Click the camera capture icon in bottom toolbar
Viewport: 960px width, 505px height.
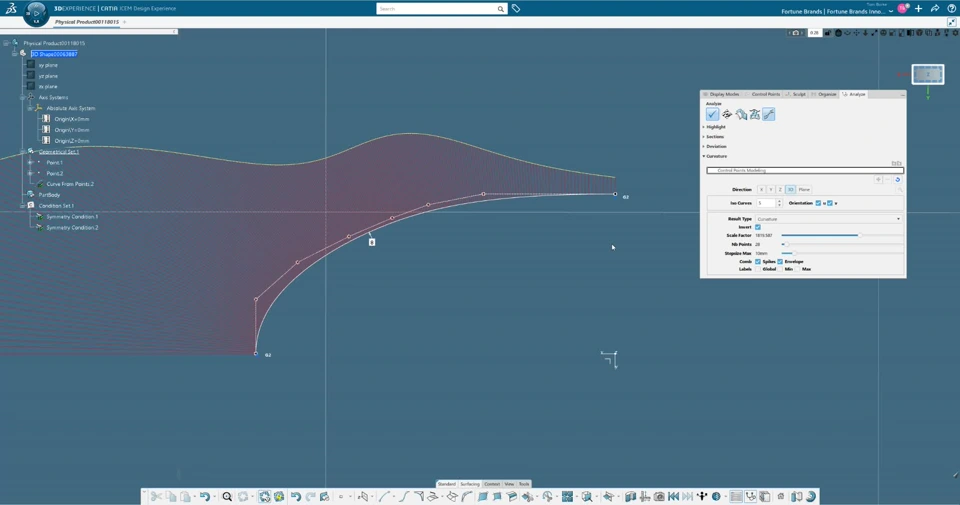coord(659,496)
